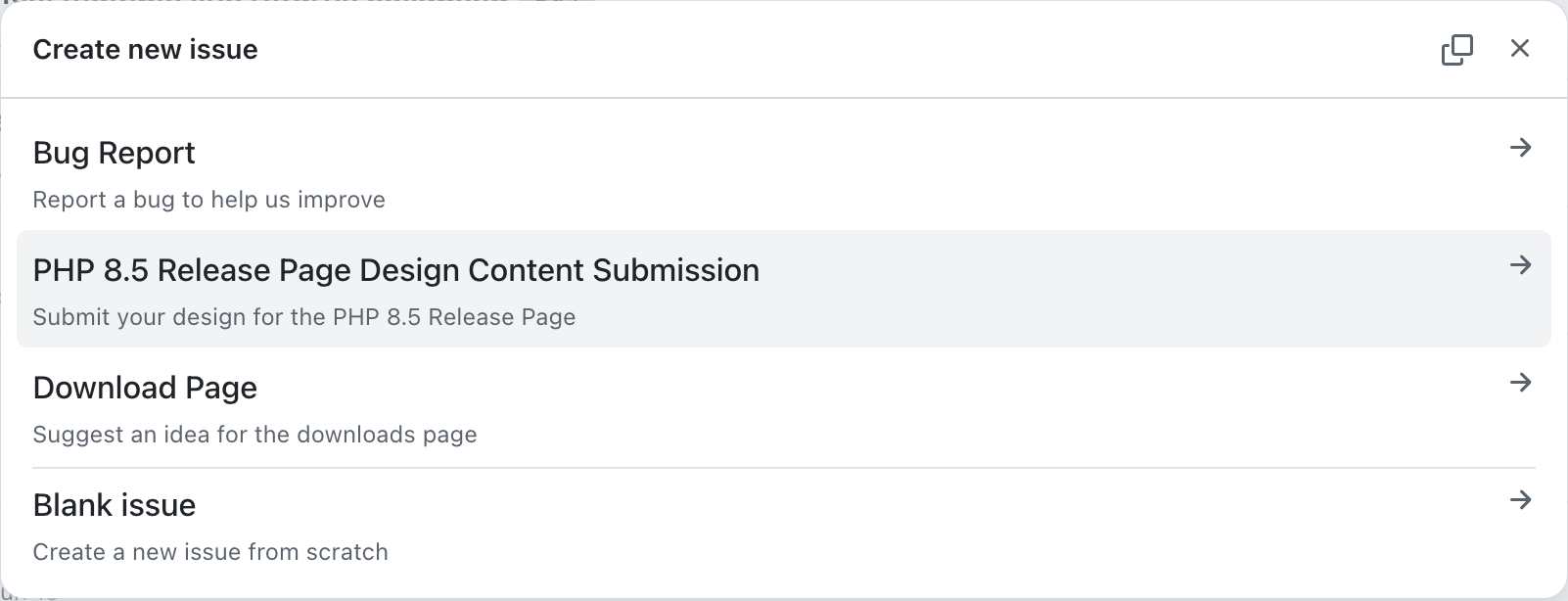Viewport: 1568px width, 601px height.
Task: Click "Suggest an idea for the downloads page" text
Action: pos(254,435)
